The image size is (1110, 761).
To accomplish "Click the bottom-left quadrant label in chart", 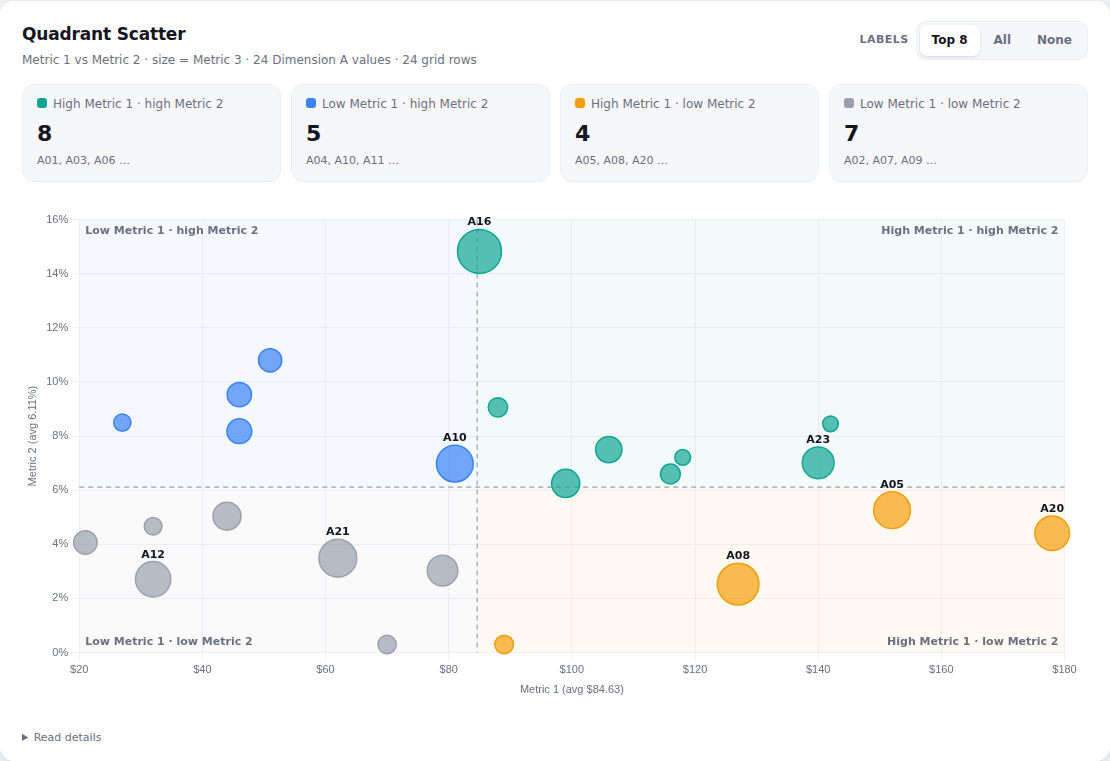I will 168,641.
